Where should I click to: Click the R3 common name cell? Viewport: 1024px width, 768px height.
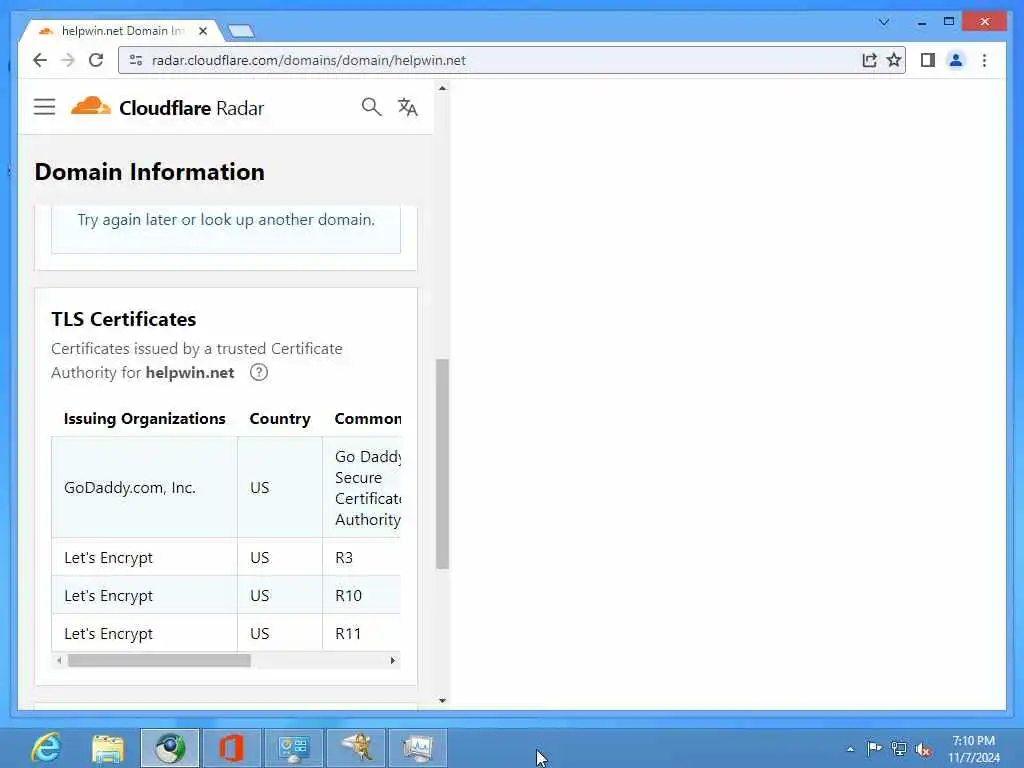click(362, 557)
